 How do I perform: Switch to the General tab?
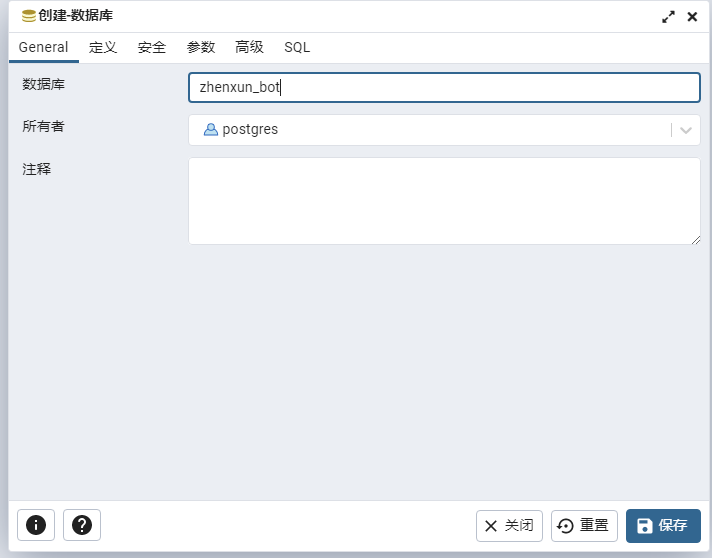click(43, 47)
